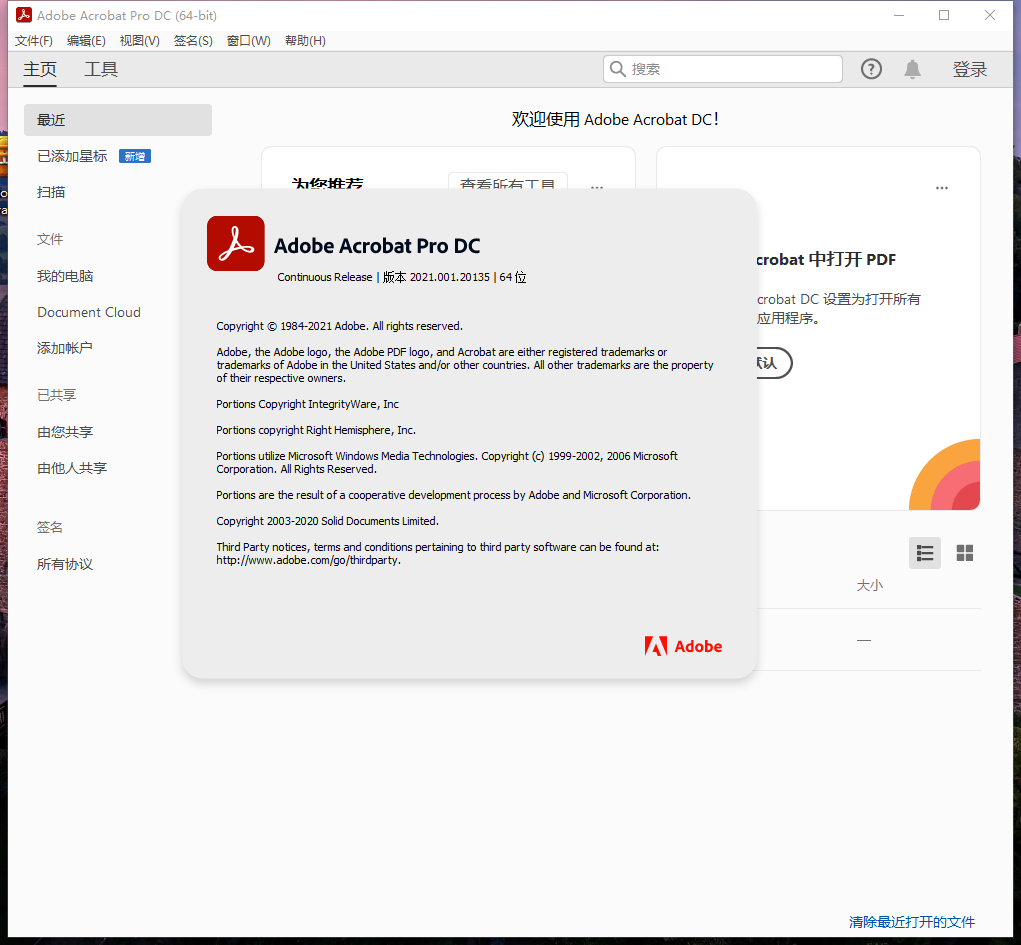This screenshot has width=1021, height=945.
Task: Click the 清除最近打开的文件 link
Action: 911,922
